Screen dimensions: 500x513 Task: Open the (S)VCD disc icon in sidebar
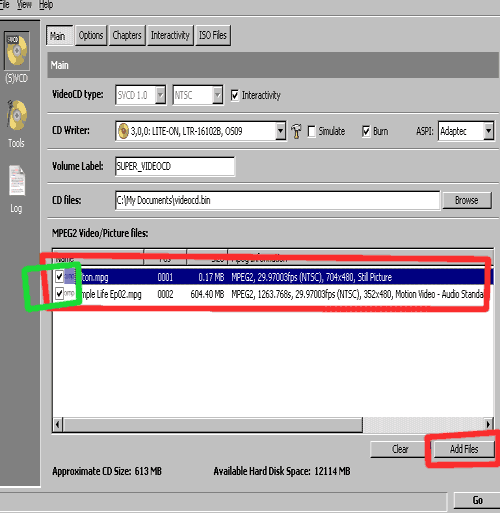17,51
